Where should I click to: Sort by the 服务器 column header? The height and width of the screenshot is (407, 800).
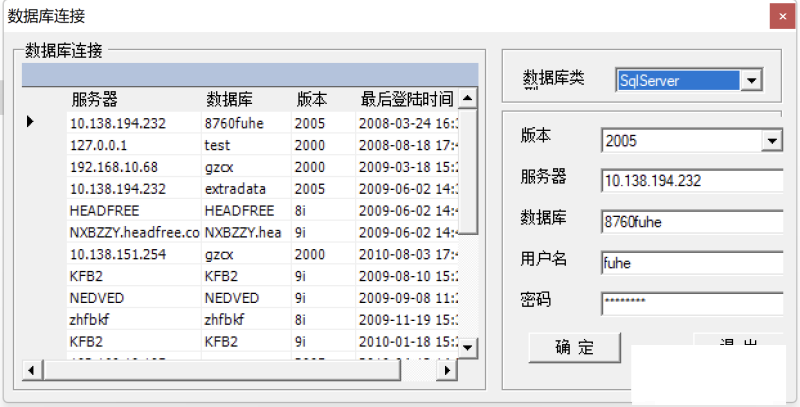click(x=95, y=100)
